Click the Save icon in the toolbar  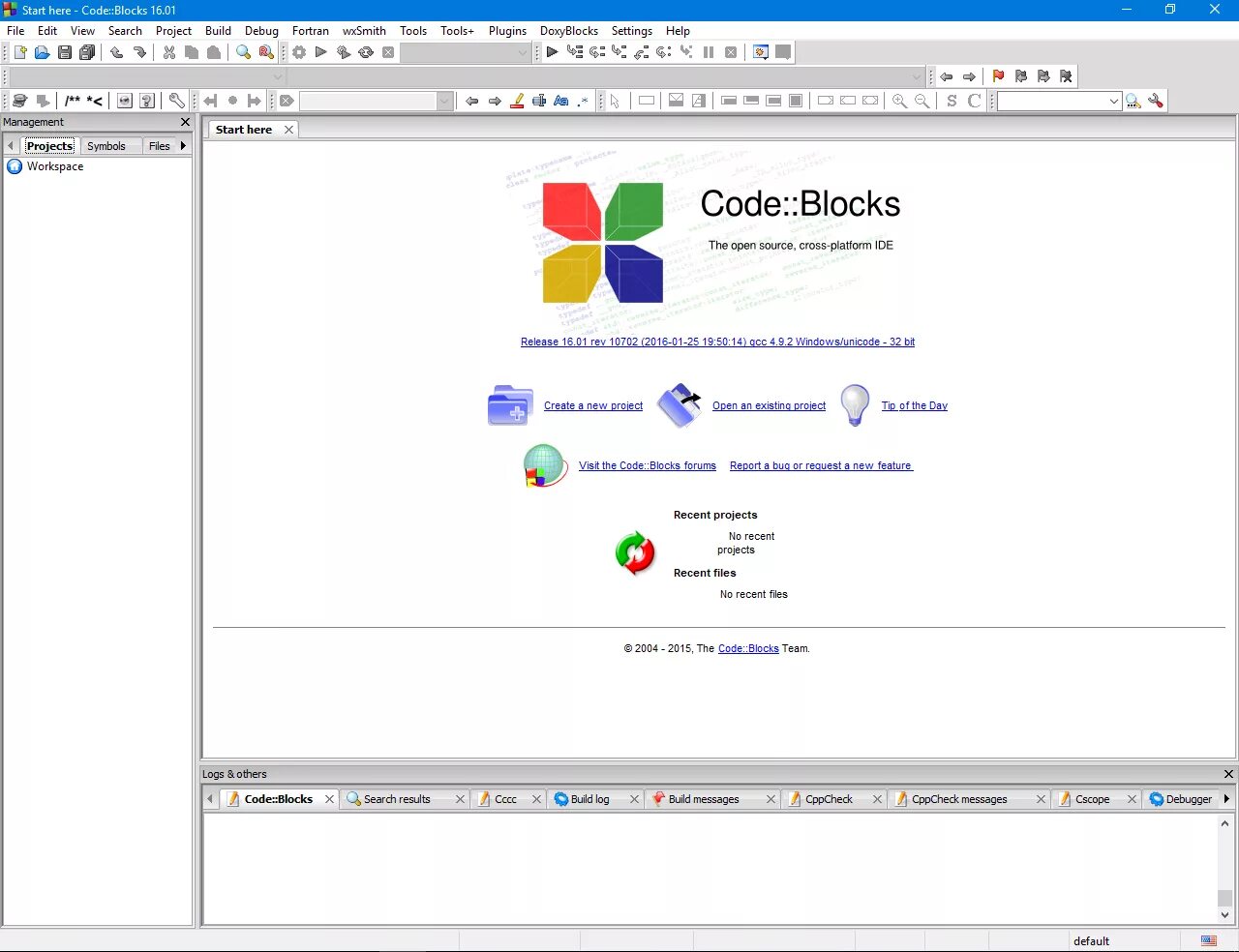[65, 52]
